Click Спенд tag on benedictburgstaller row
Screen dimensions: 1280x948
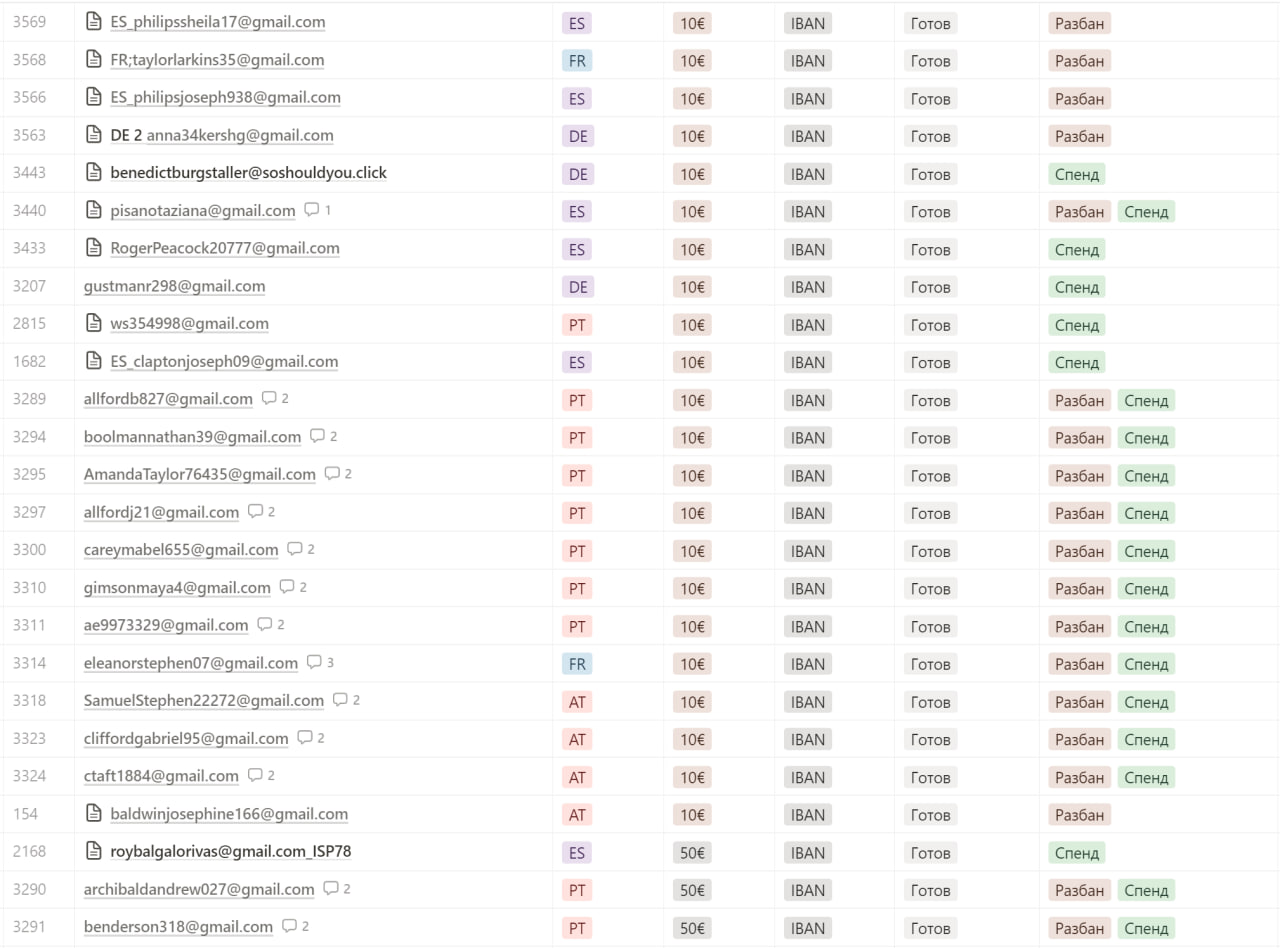coord(1077,174)
